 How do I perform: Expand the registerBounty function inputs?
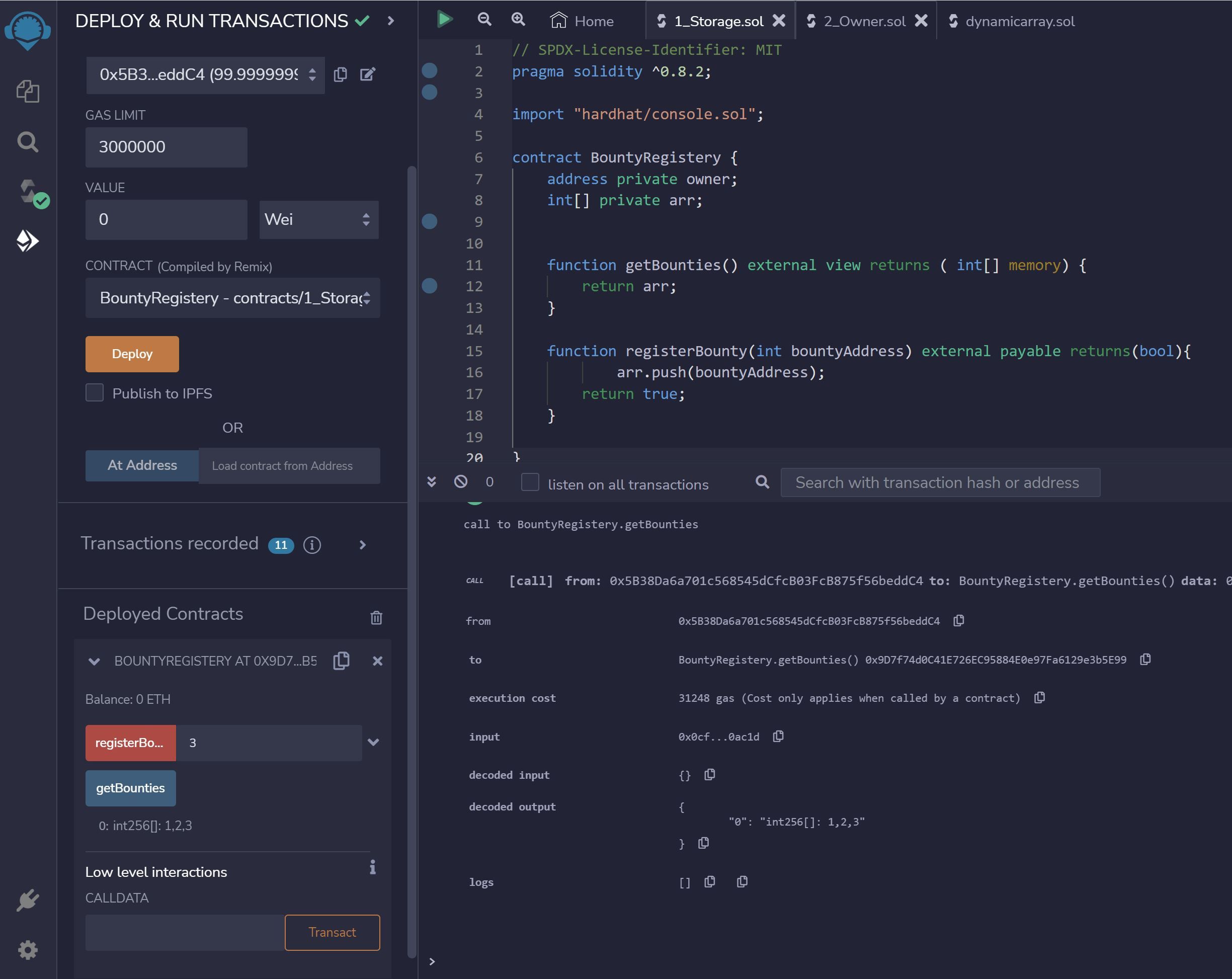tap(374, 742)
